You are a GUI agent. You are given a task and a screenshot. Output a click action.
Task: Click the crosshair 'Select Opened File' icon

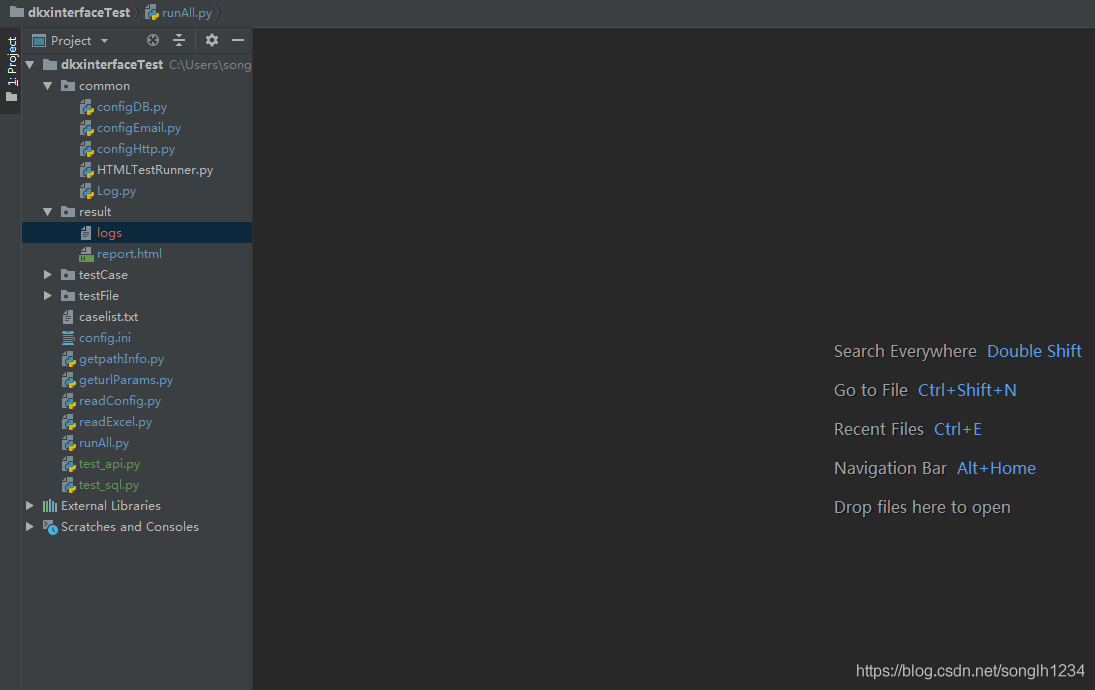153,40
